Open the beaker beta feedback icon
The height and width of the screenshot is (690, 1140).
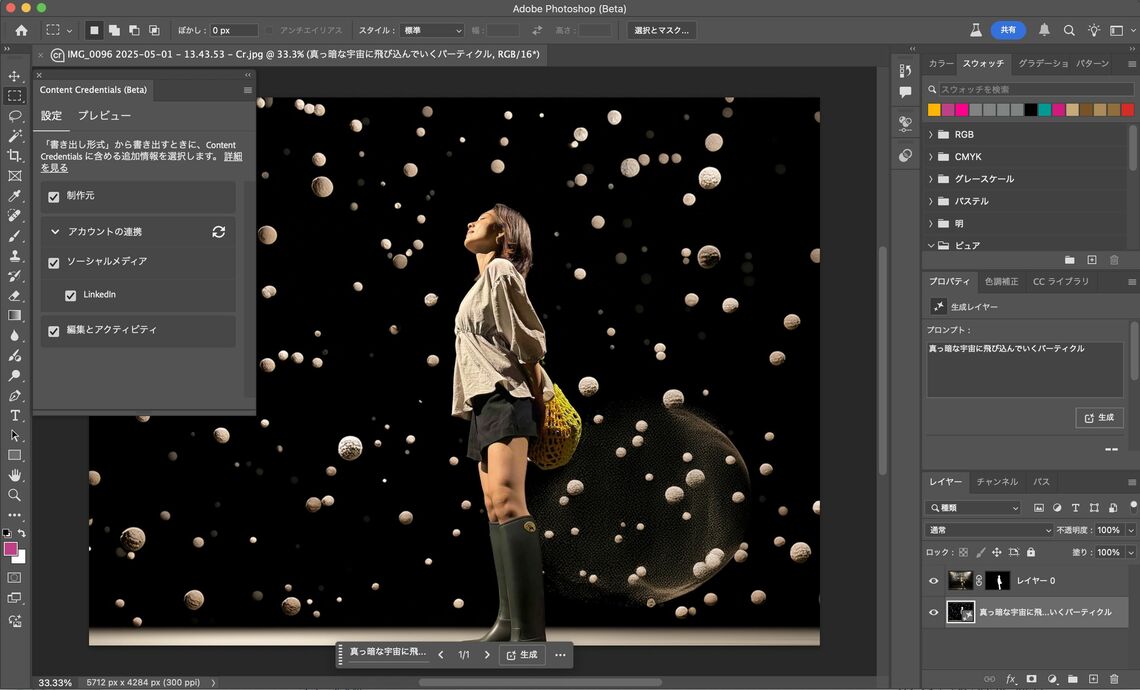coord(976,30)
